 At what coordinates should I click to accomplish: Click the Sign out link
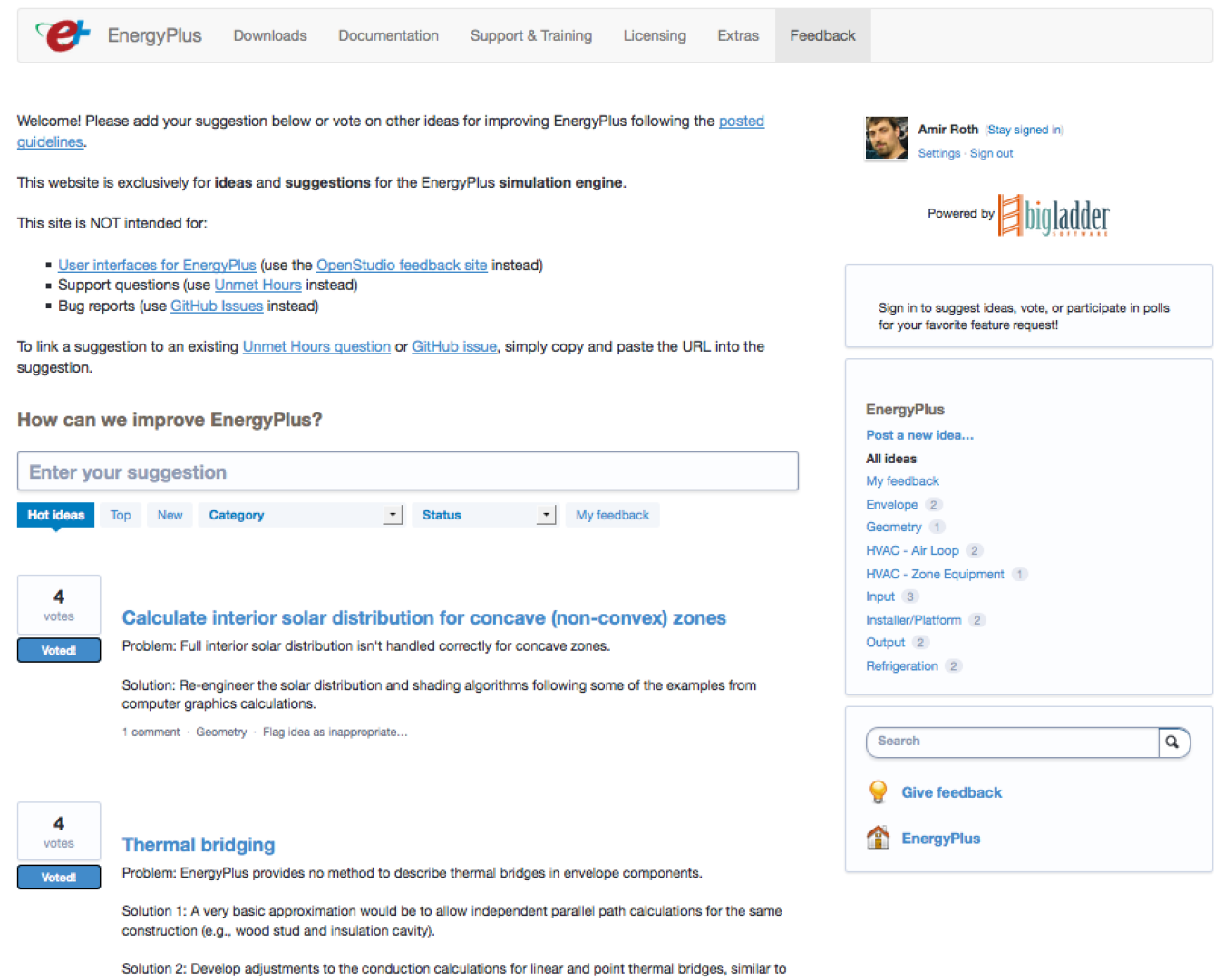[x=991, y=153]
